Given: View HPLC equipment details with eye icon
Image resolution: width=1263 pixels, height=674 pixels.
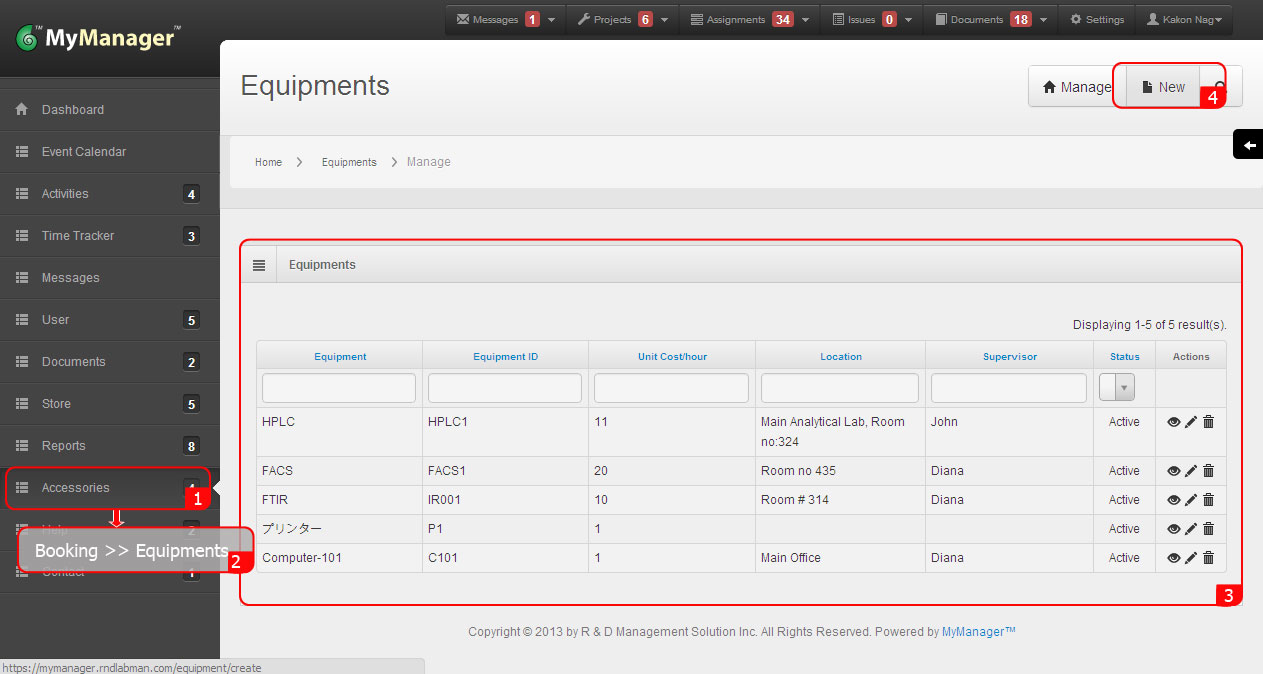Looking at the screenshot, I should (x=1173, y=421).
